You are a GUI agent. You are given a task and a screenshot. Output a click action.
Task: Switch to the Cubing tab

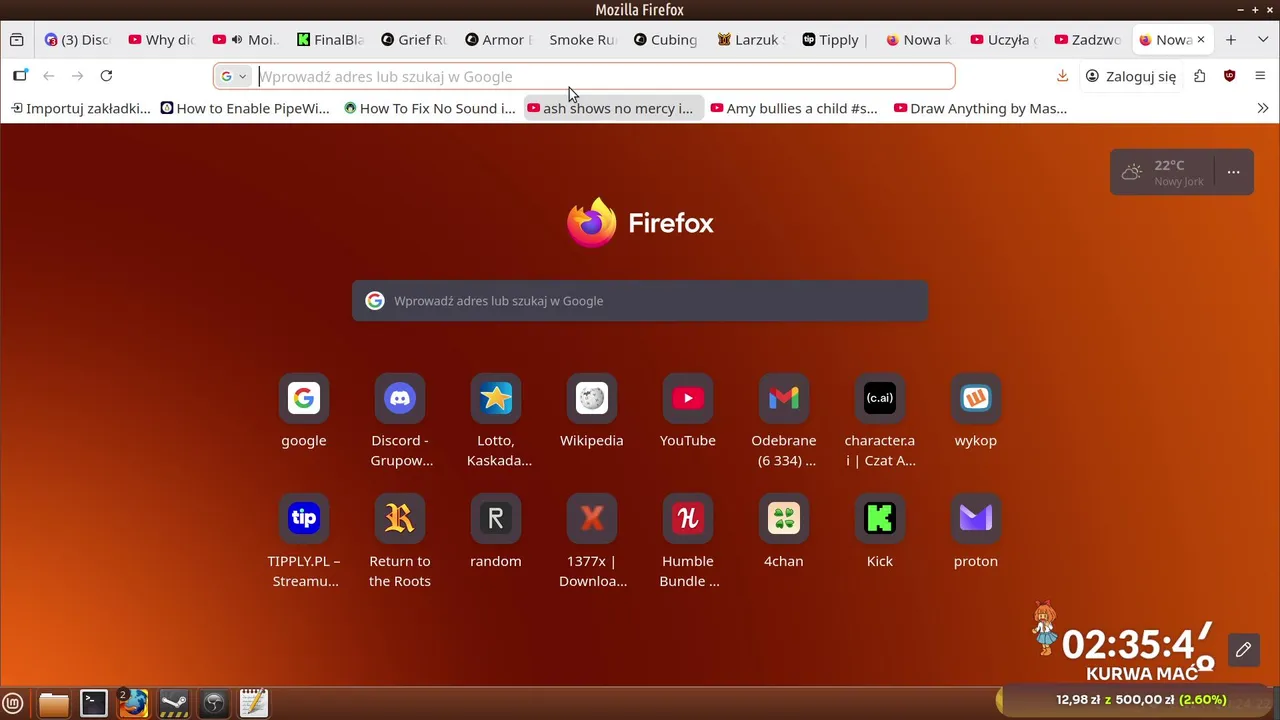tap(666, 40)
